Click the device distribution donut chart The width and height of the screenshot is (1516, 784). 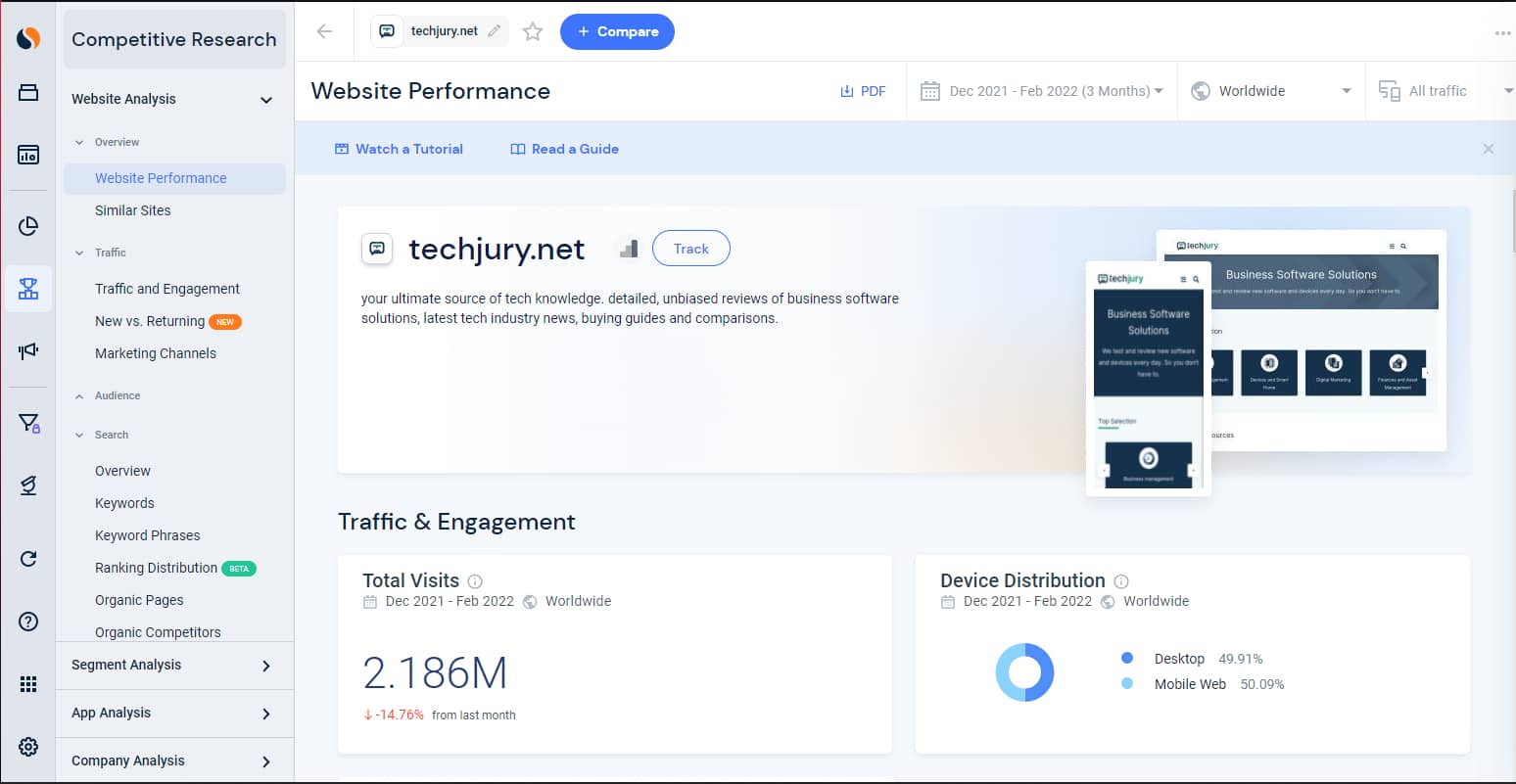(1024, 671)
